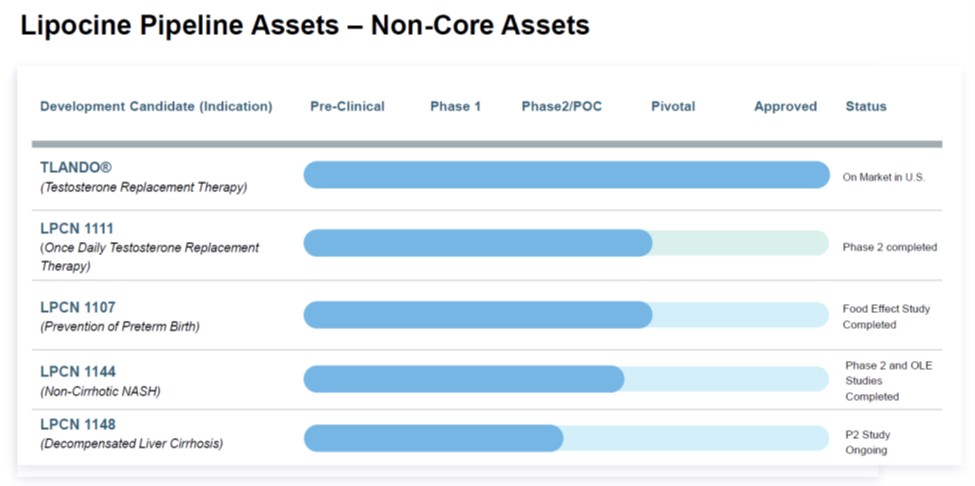Viewport: 975px width, 486px height.
Task: Click the TLANDO full-length progress bar
Action: (x=566, y=175)
